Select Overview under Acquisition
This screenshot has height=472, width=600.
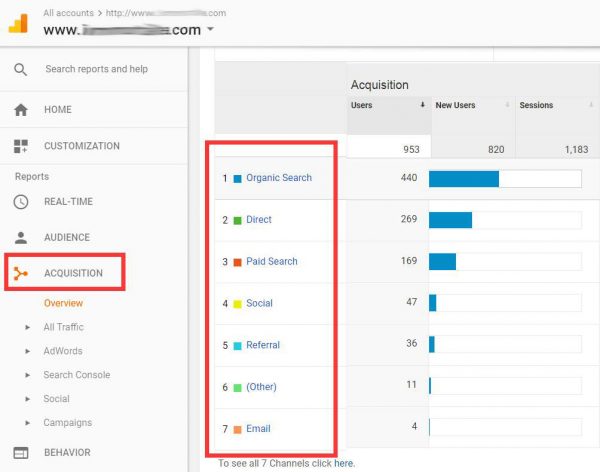click(x=63, y=303)
